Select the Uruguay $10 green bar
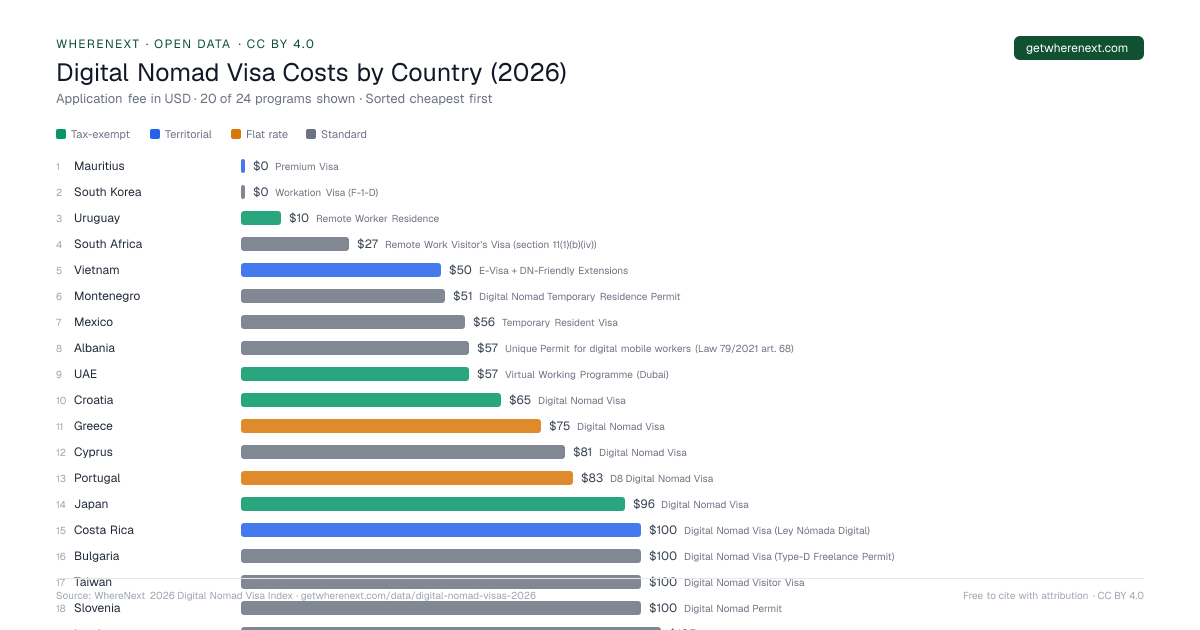Viewport: 1200px width, 630px height. (x=261, y=218)
